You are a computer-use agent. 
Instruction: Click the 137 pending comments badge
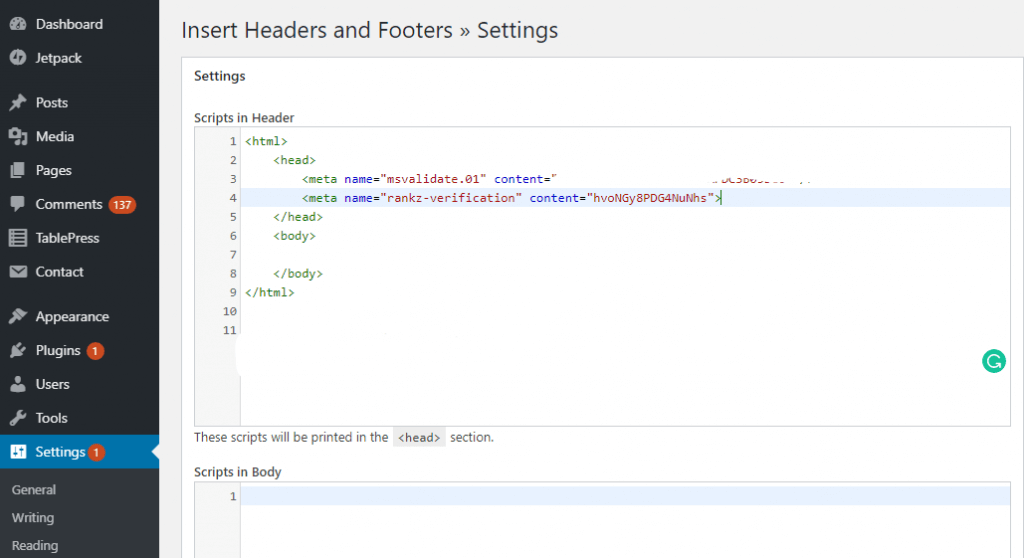coord(122,205)
